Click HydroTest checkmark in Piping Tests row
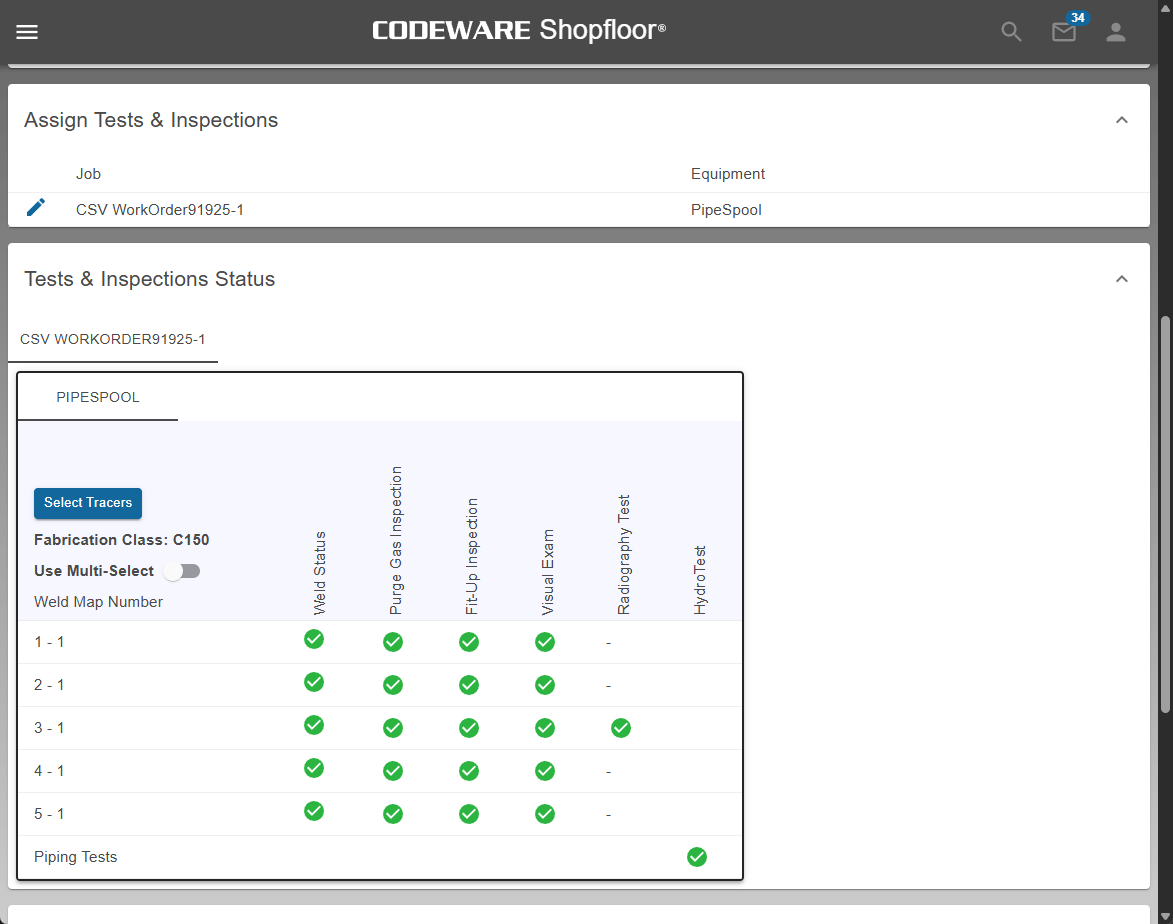 coord(697,857)
